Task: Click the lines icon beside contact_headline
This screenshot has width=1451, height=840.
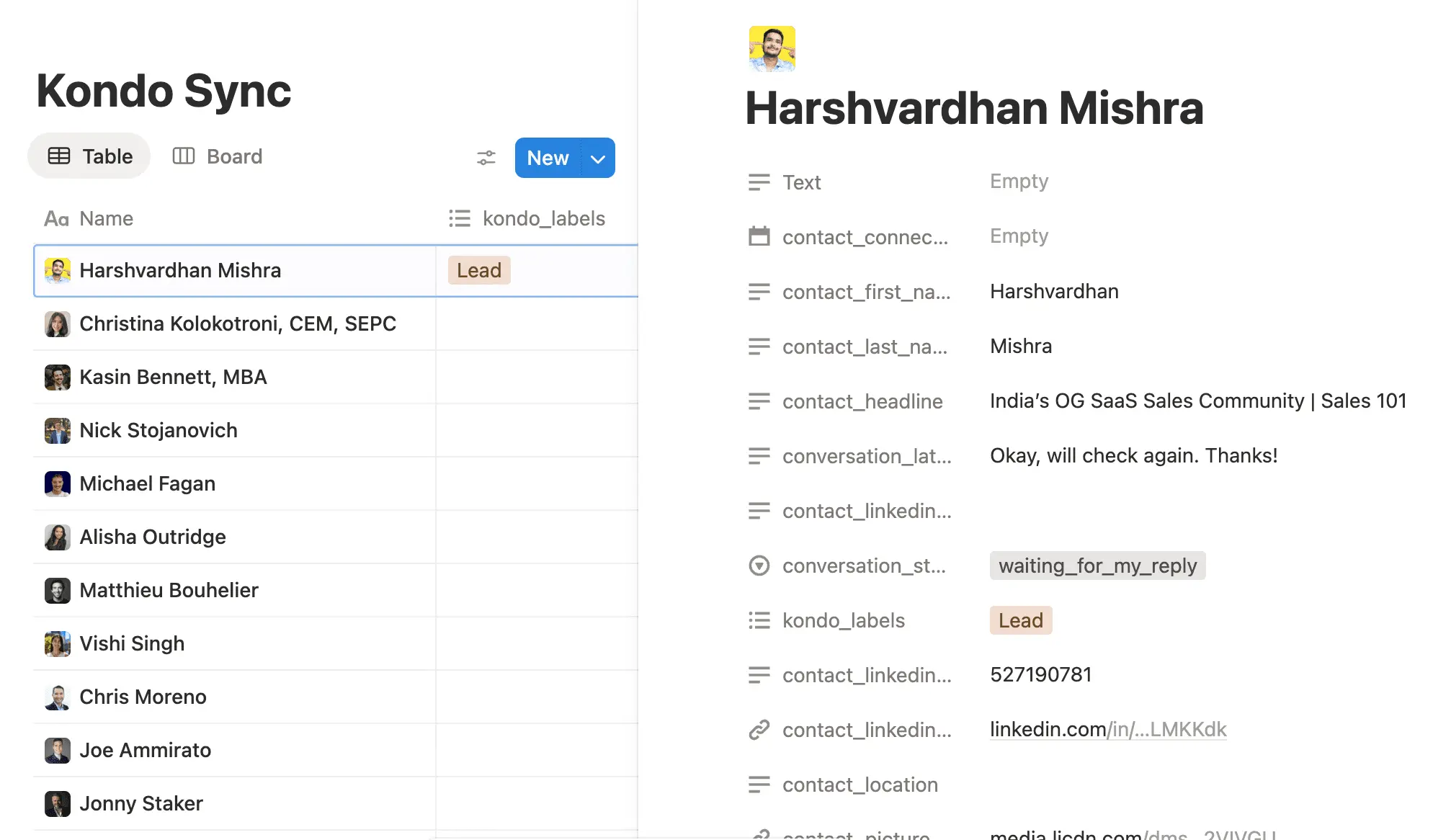Action: tap(759, 401)
